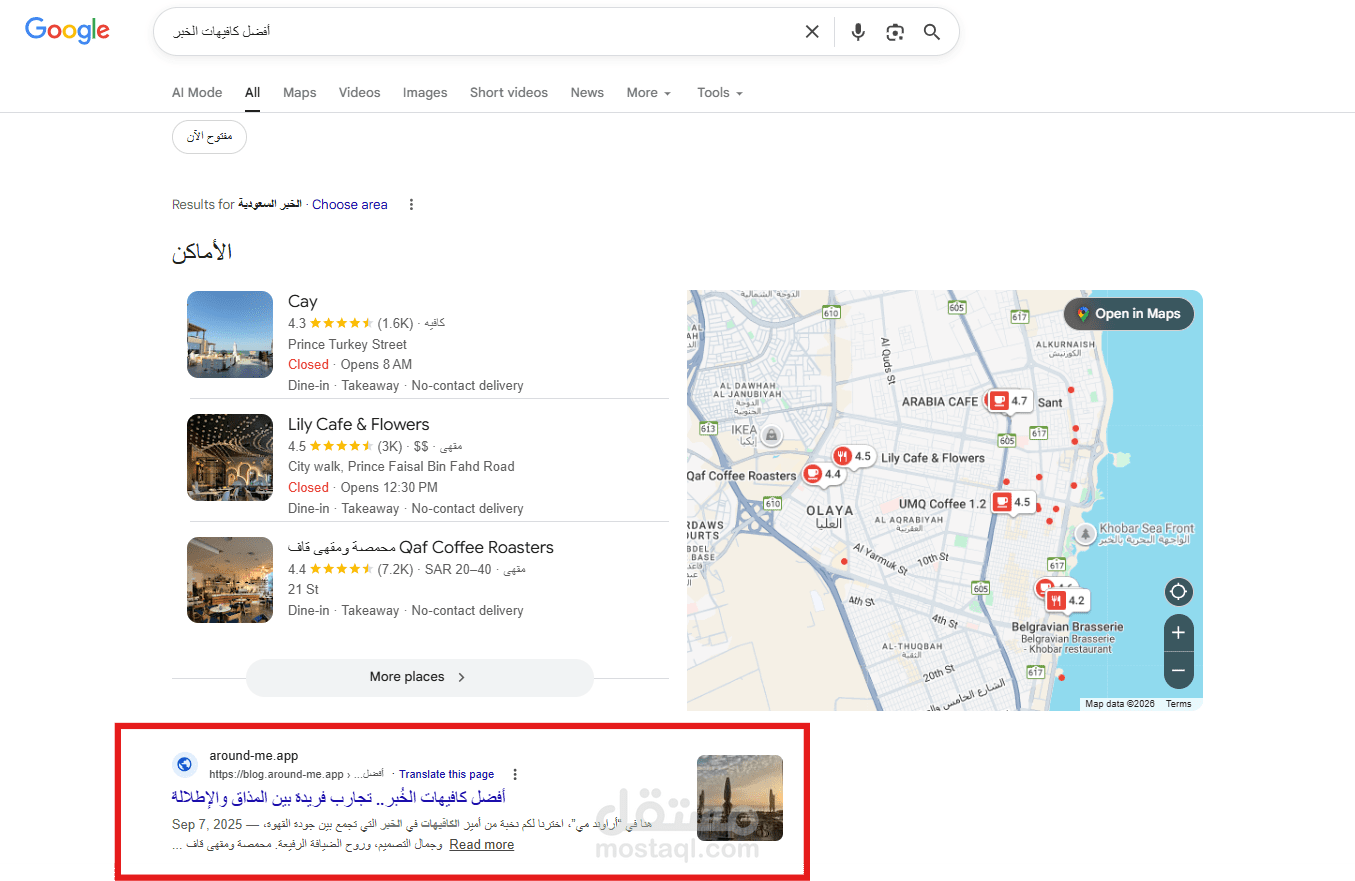Click the map Terms link

click(1179, 704)
